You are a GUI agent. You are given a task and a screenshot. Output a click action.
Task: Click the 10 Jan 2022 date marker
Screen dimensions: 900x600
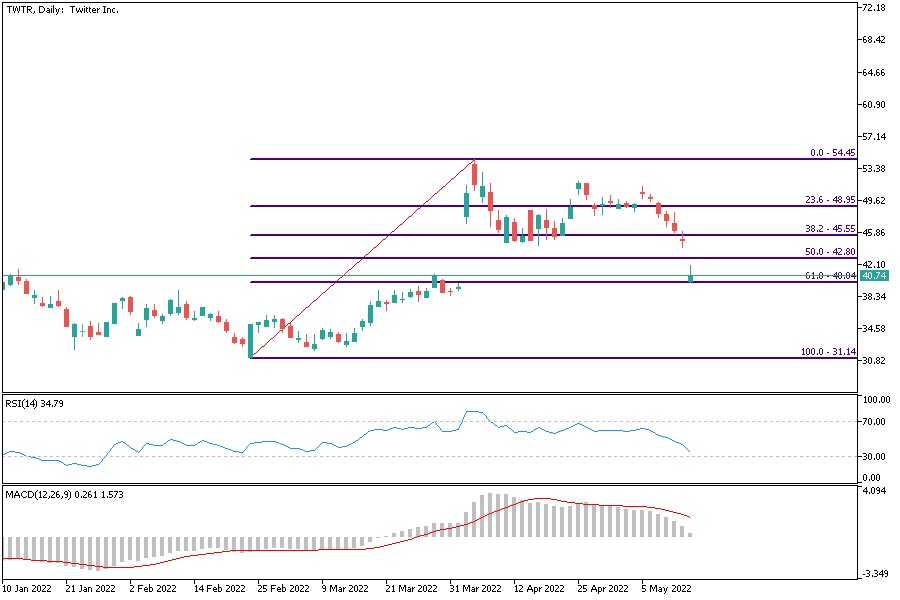26,589
